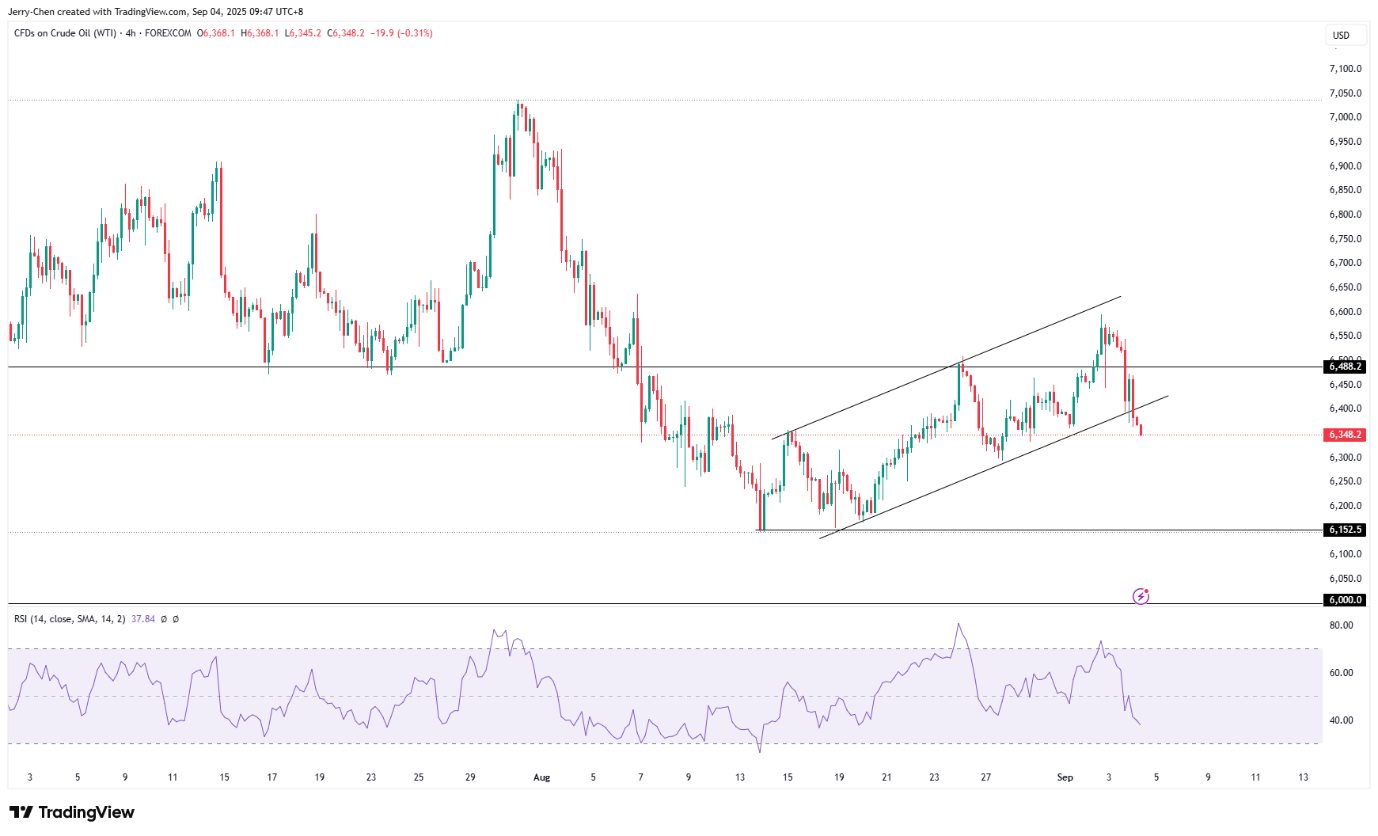The width and height of the screenshot is (1378, 836).
Task: Select the 6,488.2 price axis label
Action: (x=1346, y=367)
